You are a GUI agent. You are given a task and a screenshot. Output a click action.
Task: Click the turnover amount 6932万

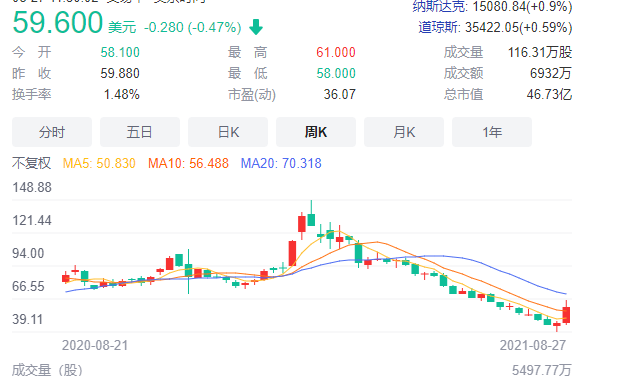tap(551, 73)
